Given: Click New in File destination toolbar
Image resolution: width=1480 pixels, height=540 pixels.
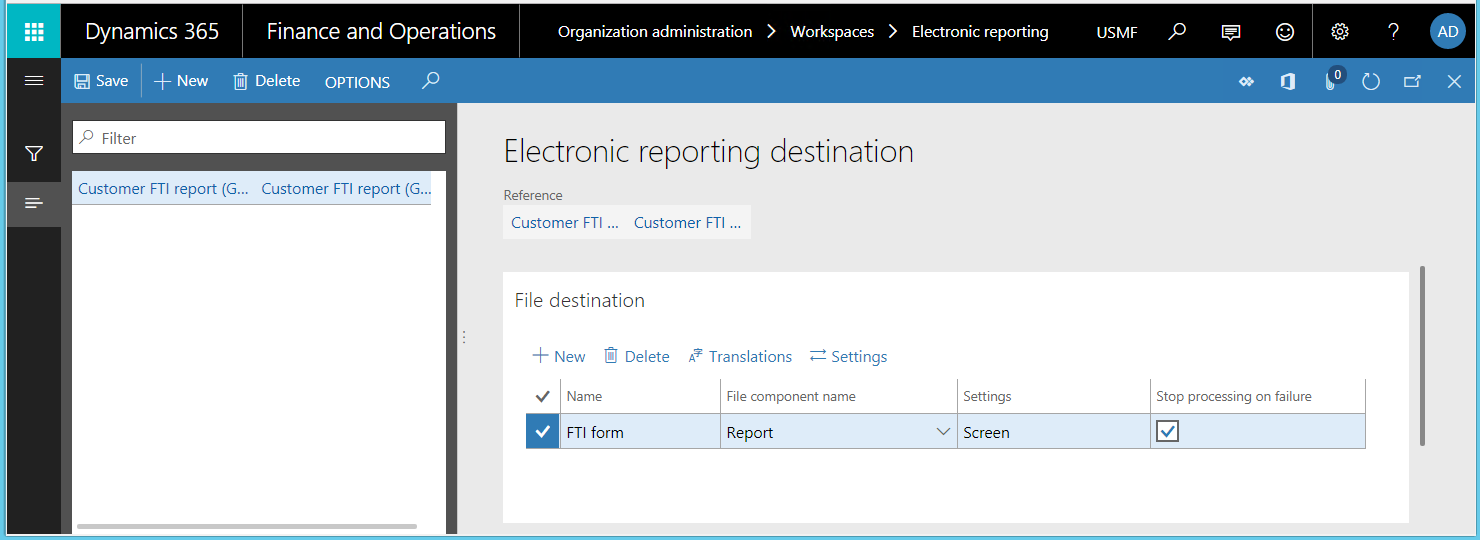Looking at the screenshot, I should 559,356.
